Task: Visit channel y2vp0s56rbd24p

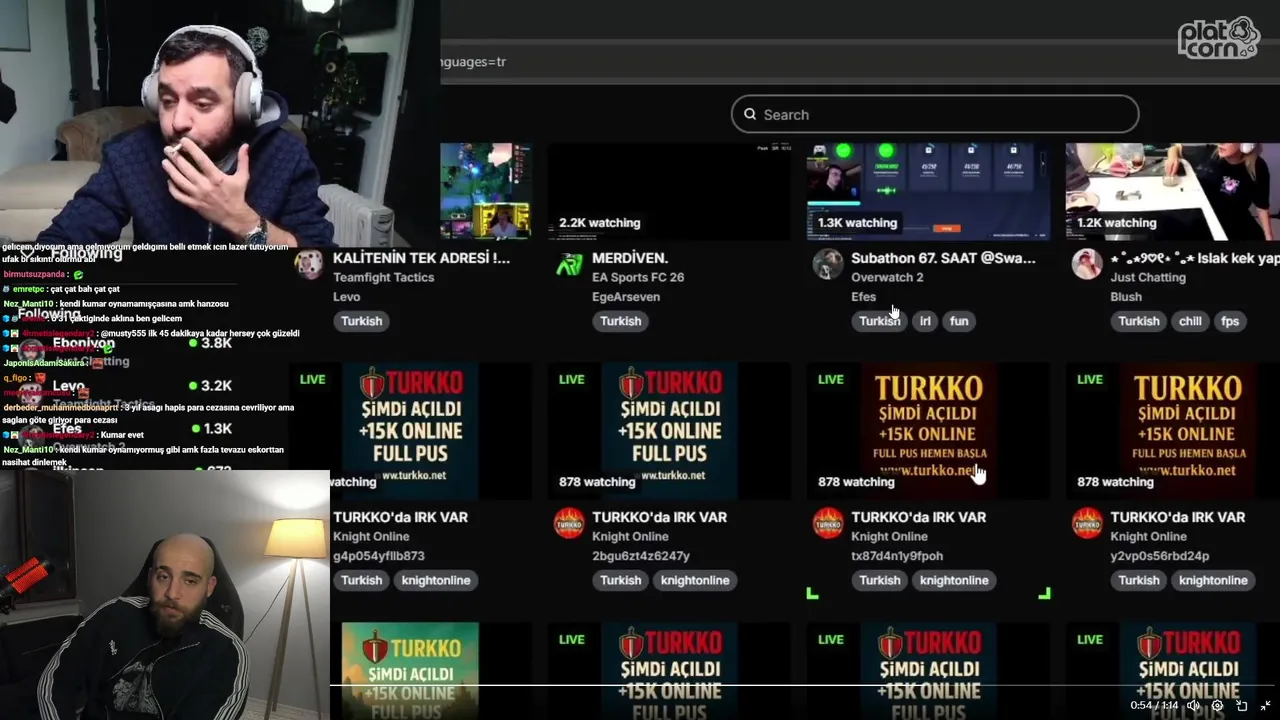Action: coord(1159,556)
